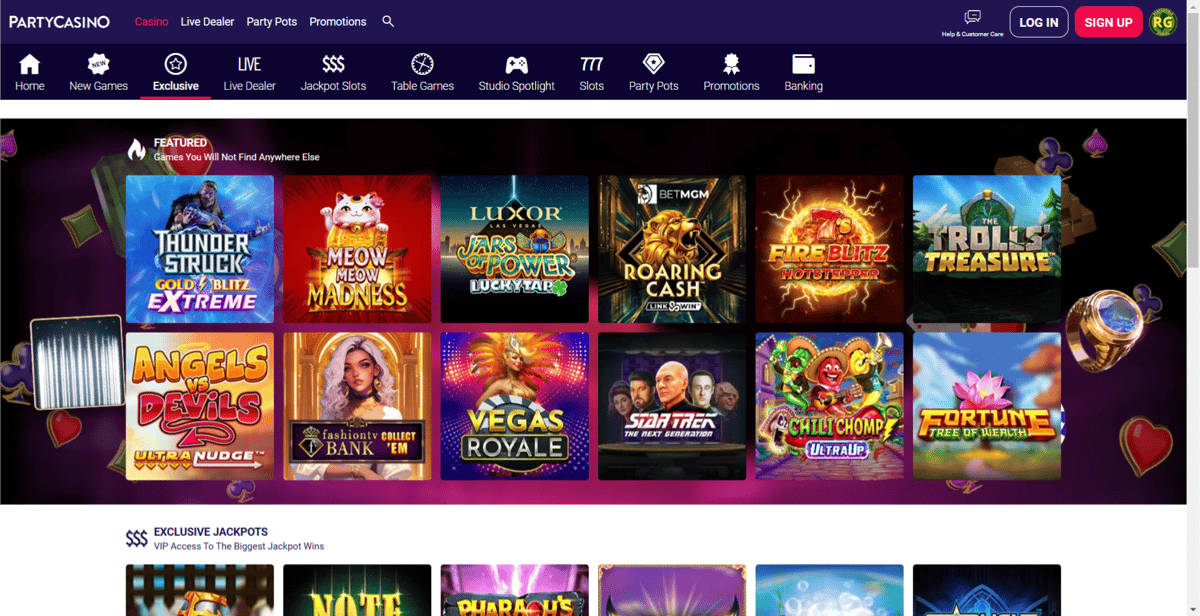Launch Vegas Royale game
Viewport: 1200px width, 616px height.
pos(515,406)
